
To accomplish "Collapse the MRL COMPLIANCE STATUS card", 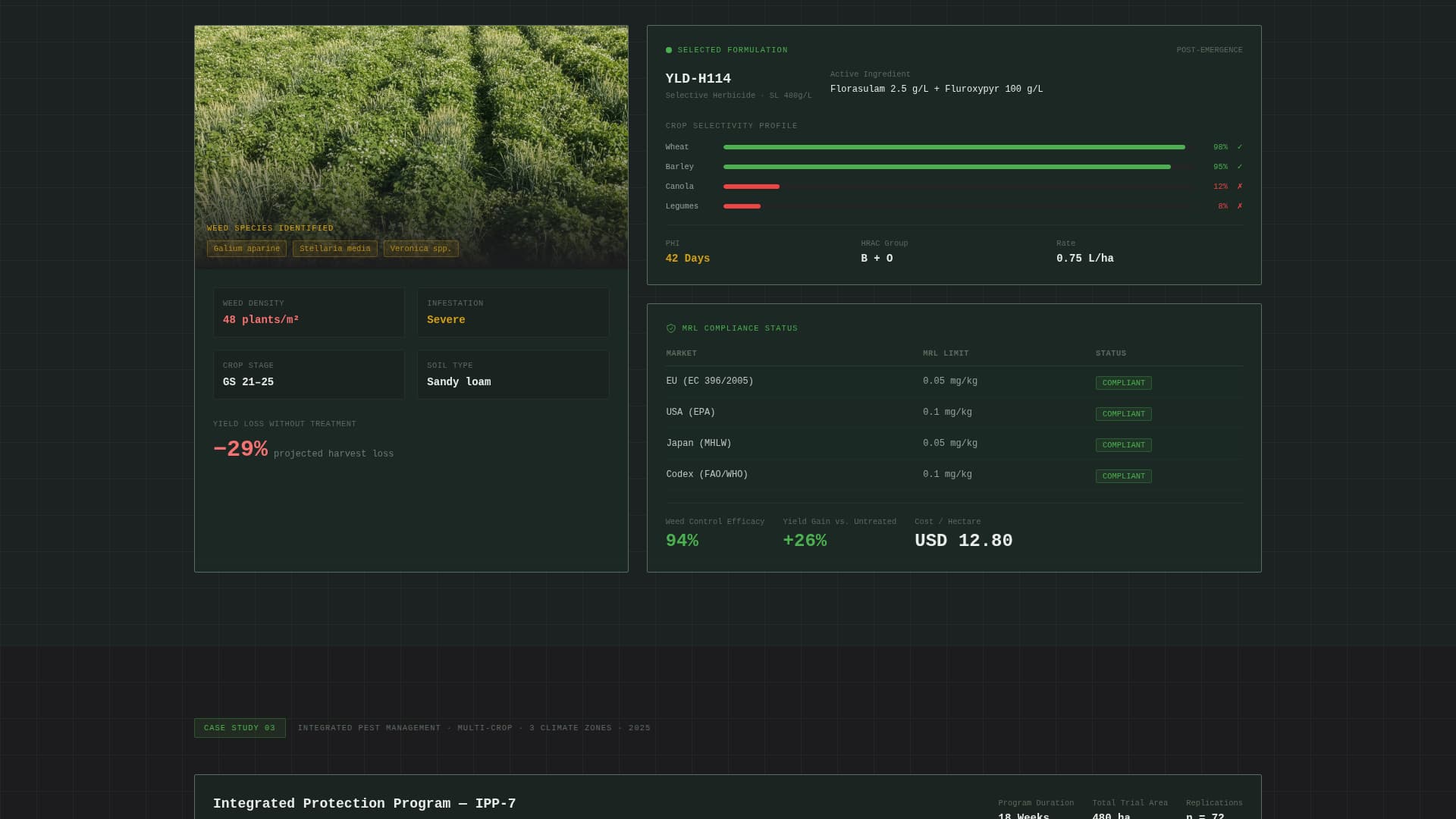I will 739,328.
